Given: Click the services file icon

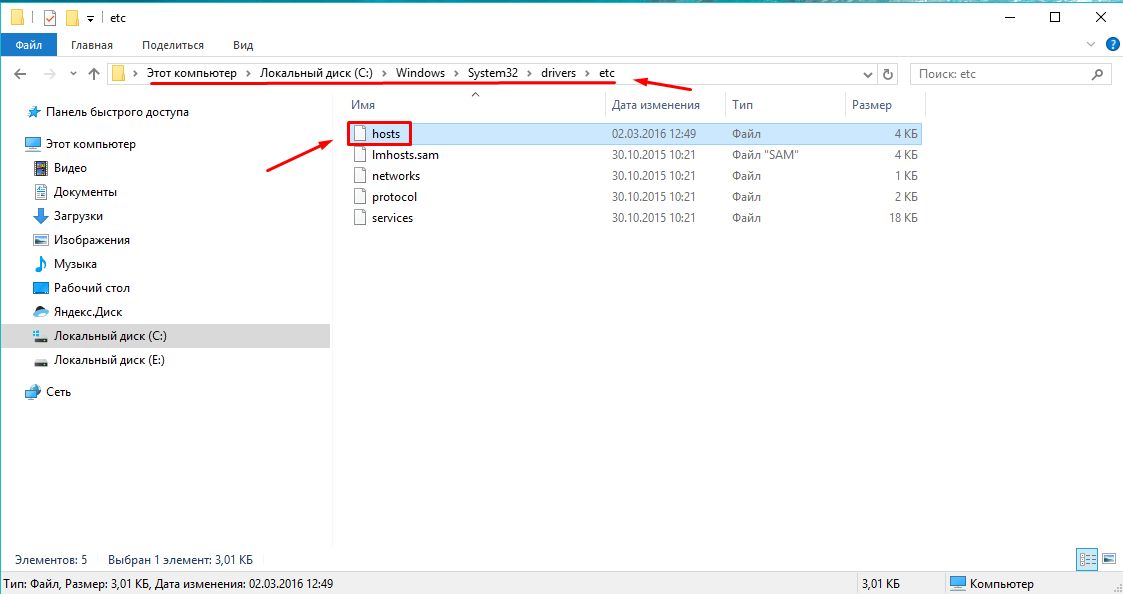Looking at the screenshot, I should tap(360, 218).
